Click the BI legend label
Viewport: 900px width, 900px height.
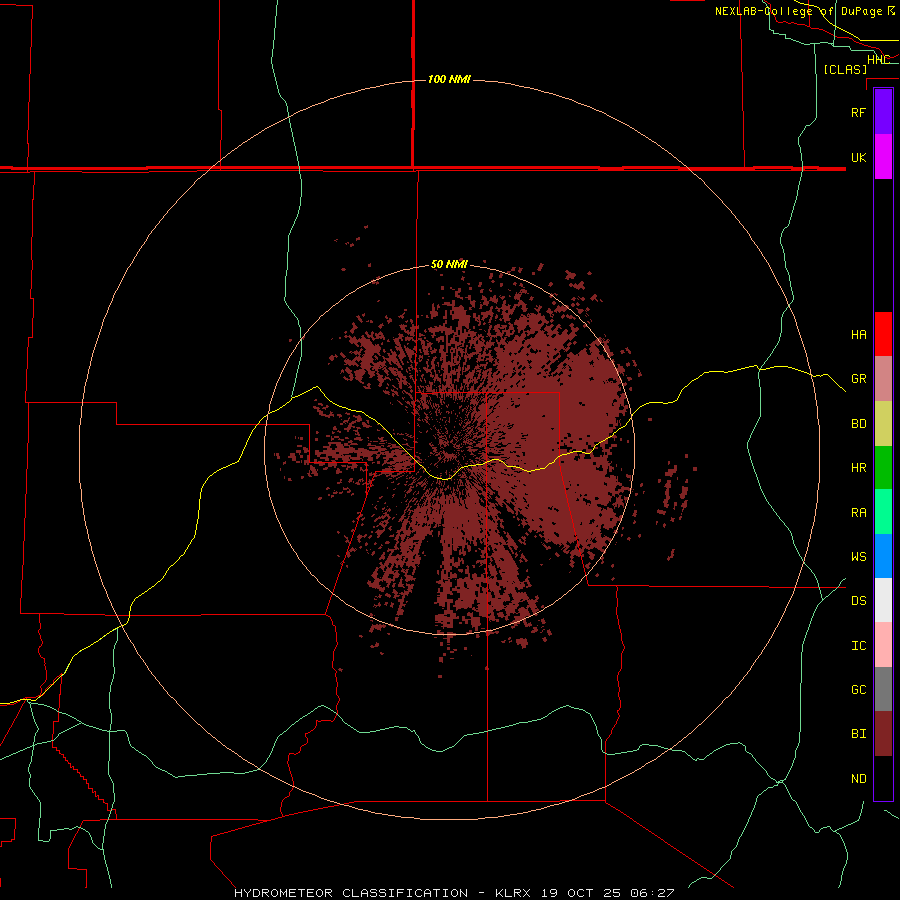tap(858, 734)
